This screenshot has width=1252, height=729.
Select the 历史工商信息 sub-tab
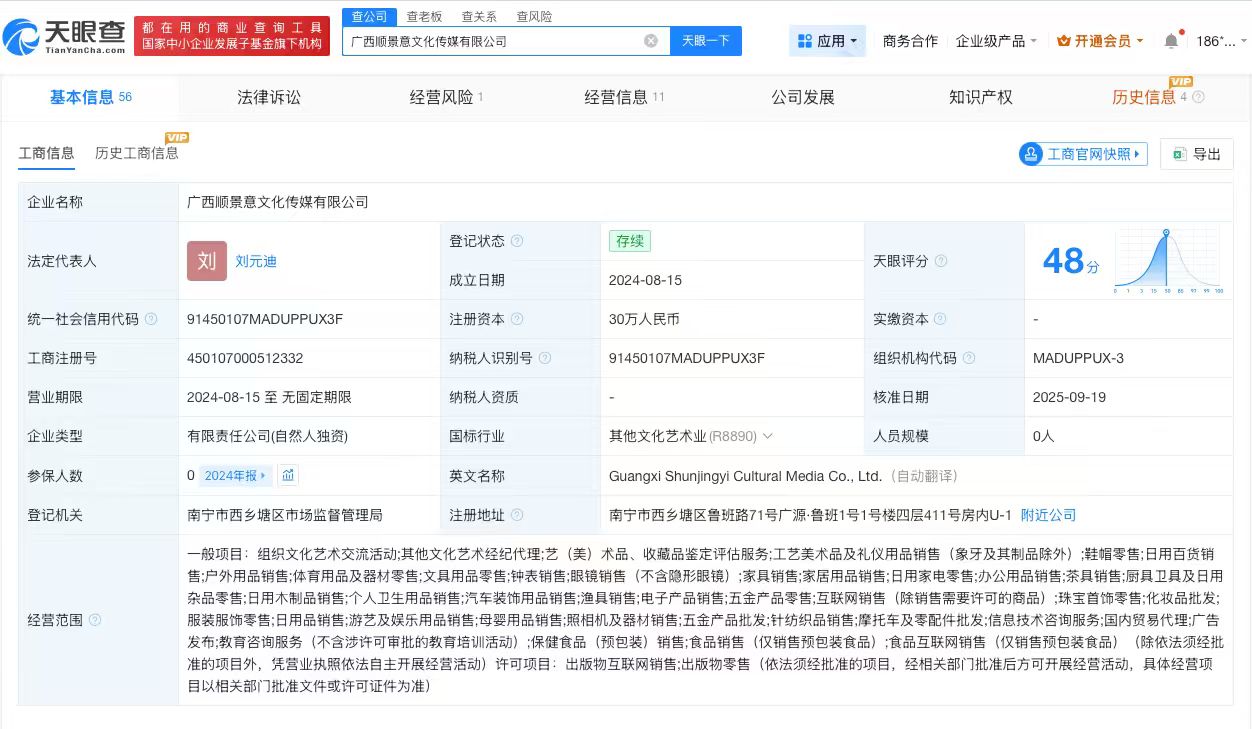(x=136, y=153)
